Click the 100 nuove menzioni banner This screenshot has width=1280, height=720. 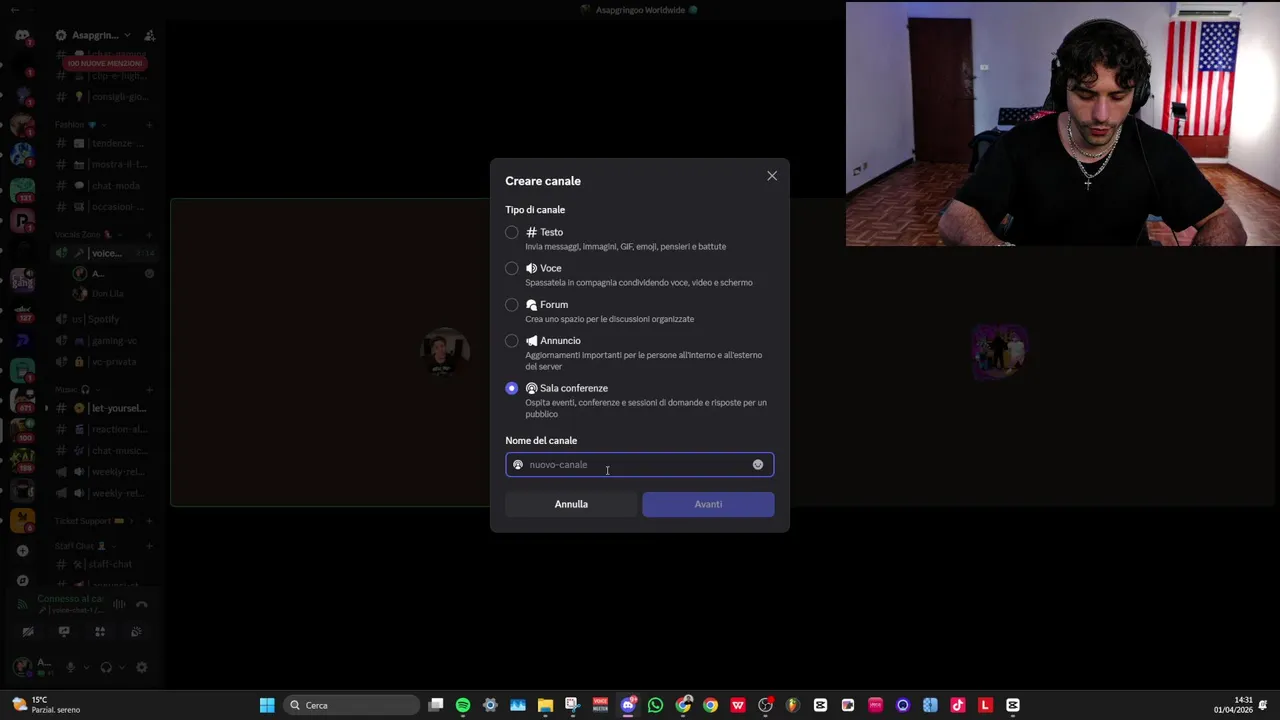pyautogui.click(x=105, y=63)
